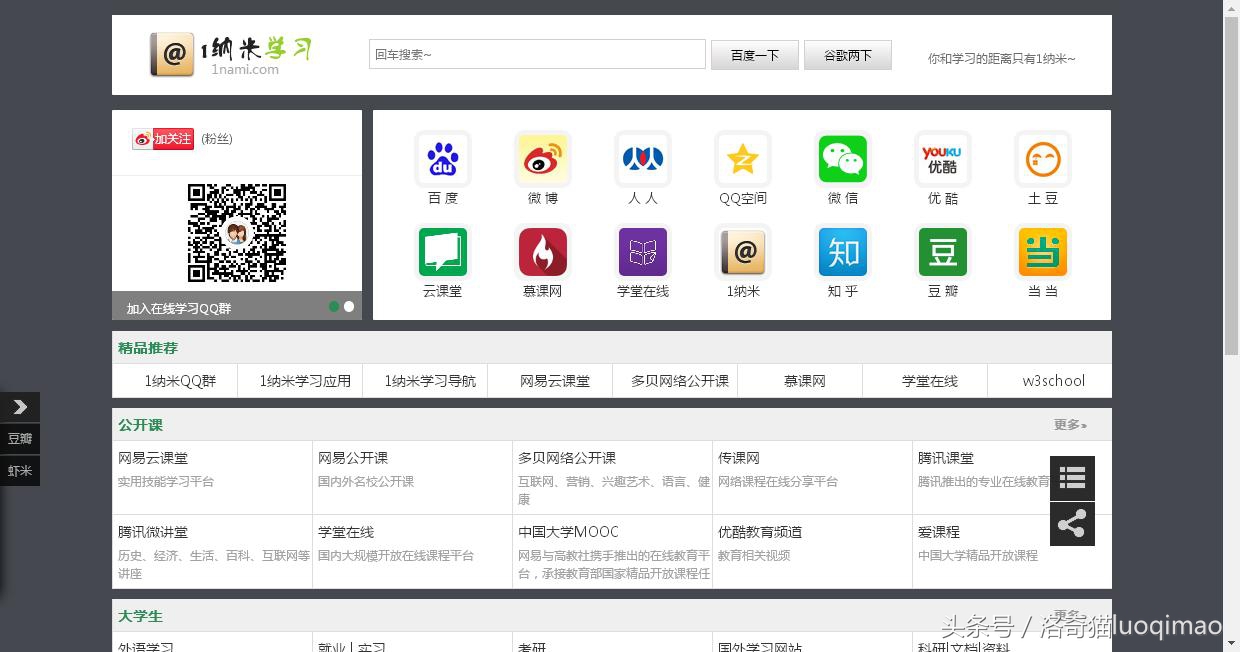Open the floating share icon
Image resolution: width=1240 pixels, height=652 pixels.
(x=1072, y=524)
